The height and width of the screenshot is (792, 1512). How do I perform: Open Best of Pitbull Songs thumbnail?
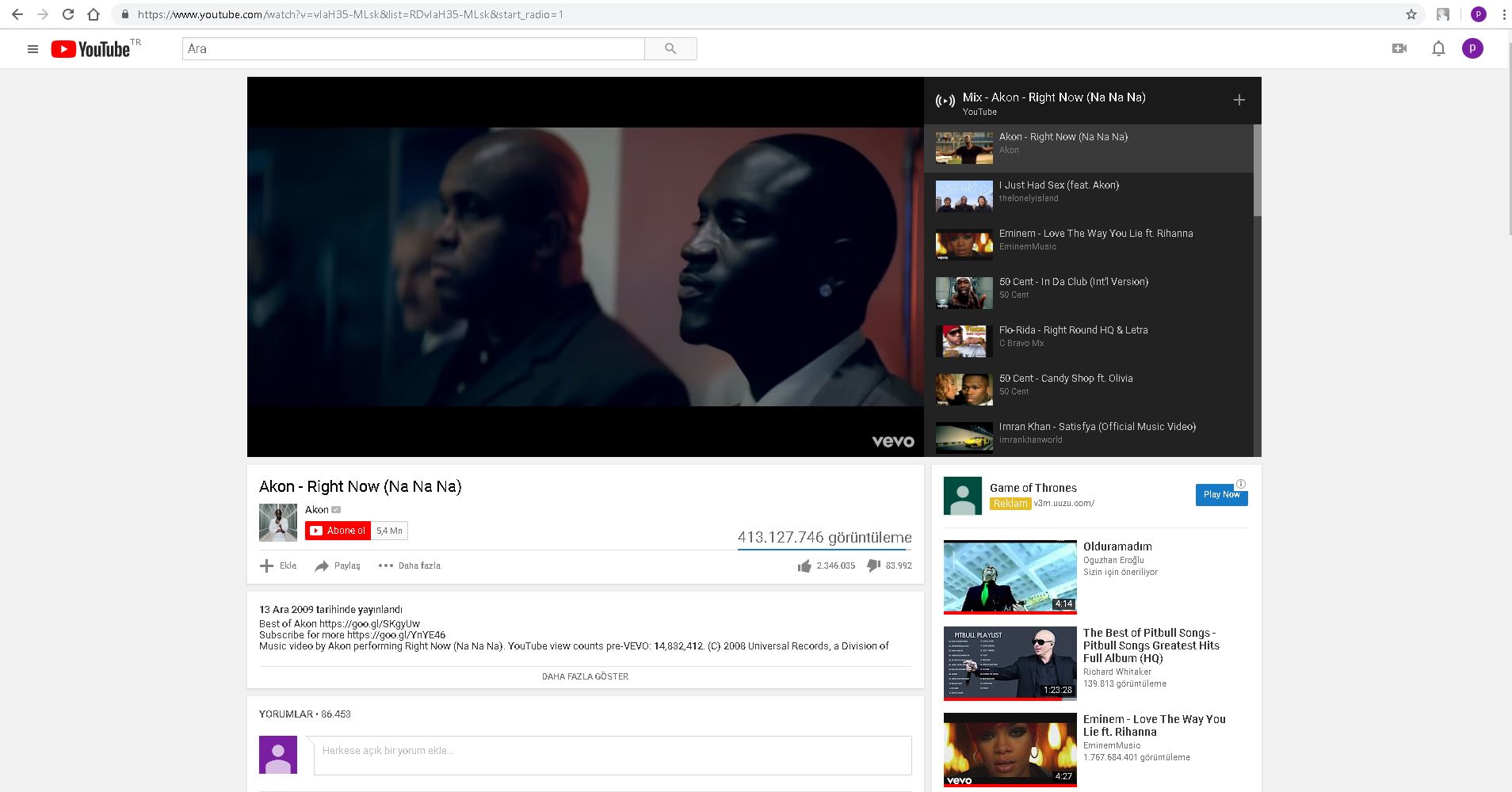point(1010,664)
